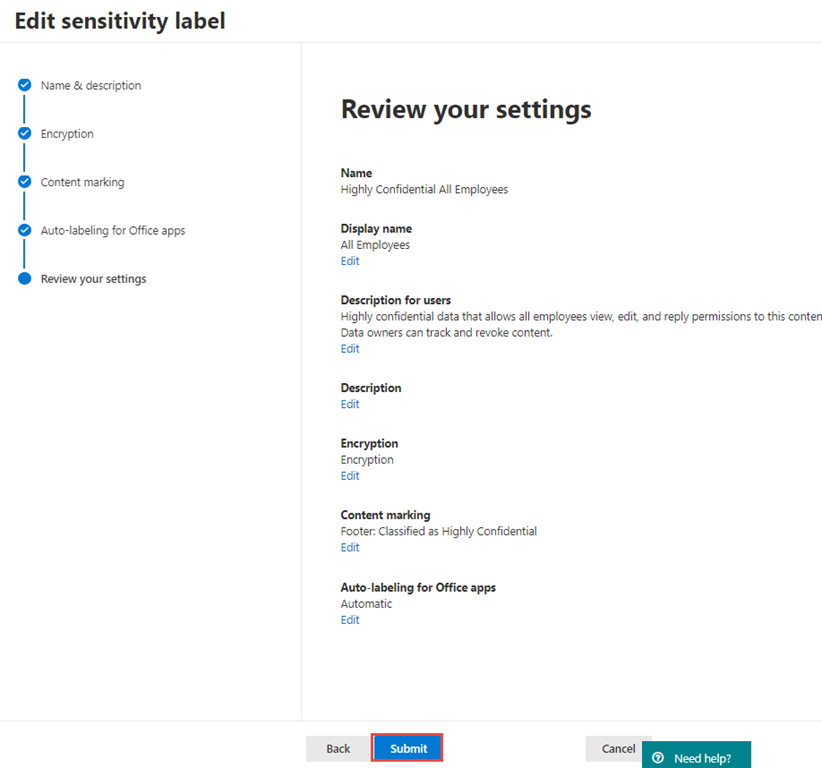Edit the Description for users text
Image resolution: width=822 pixels, height=768 pixels.
[350, 349]
